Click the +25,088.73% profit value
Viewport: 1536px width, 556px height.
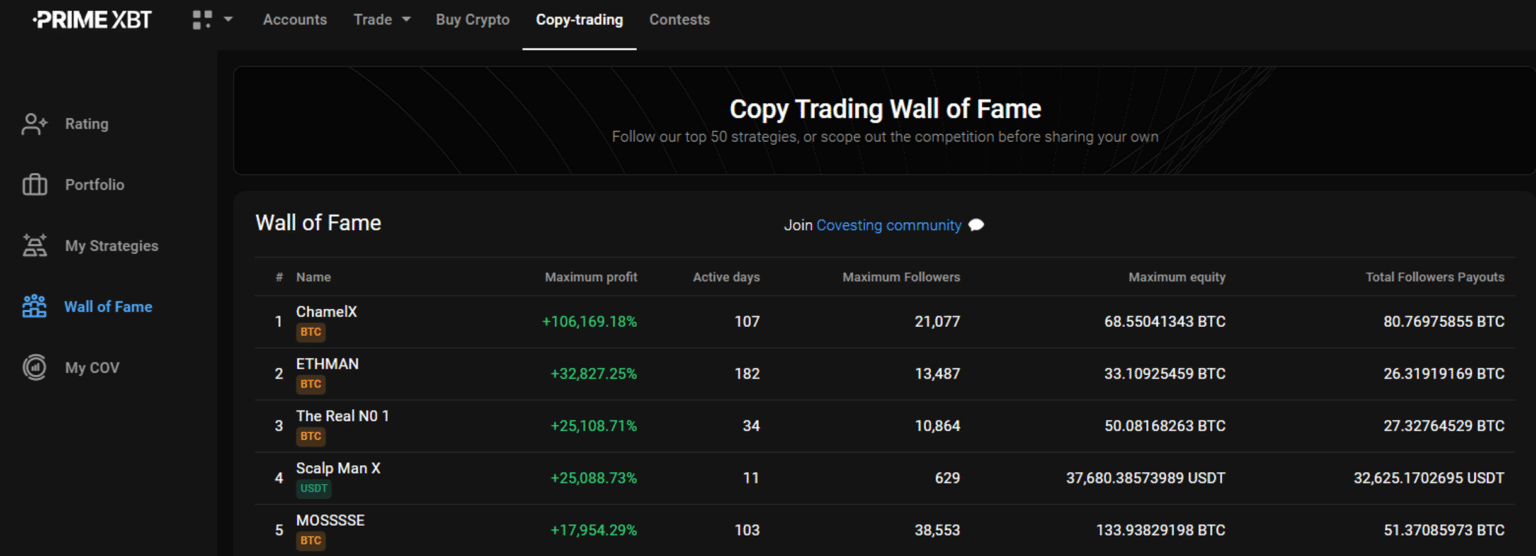click(594, 478)
